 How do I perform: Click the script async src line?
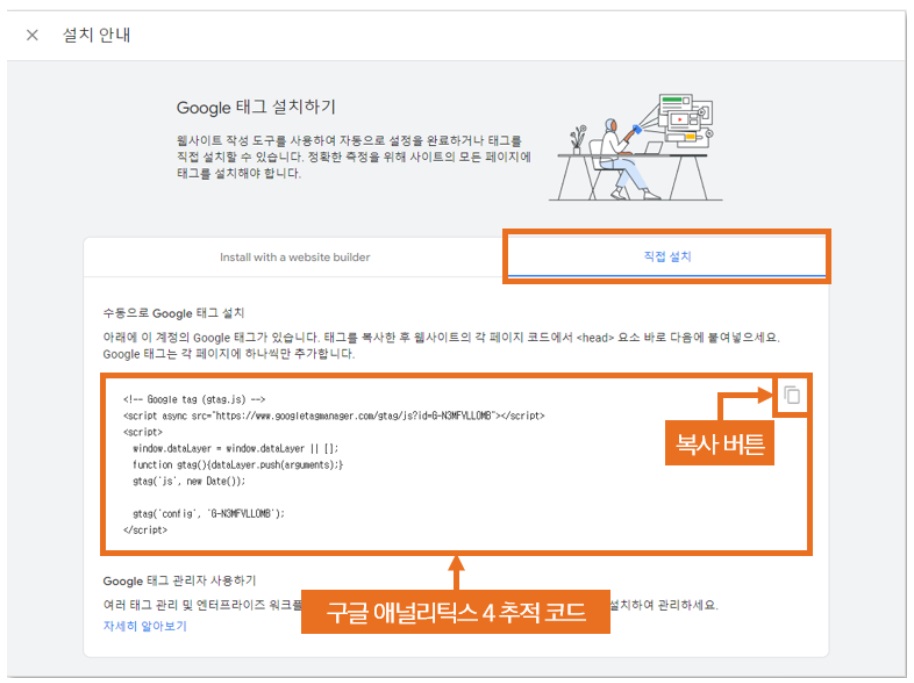tap(333, 416)
